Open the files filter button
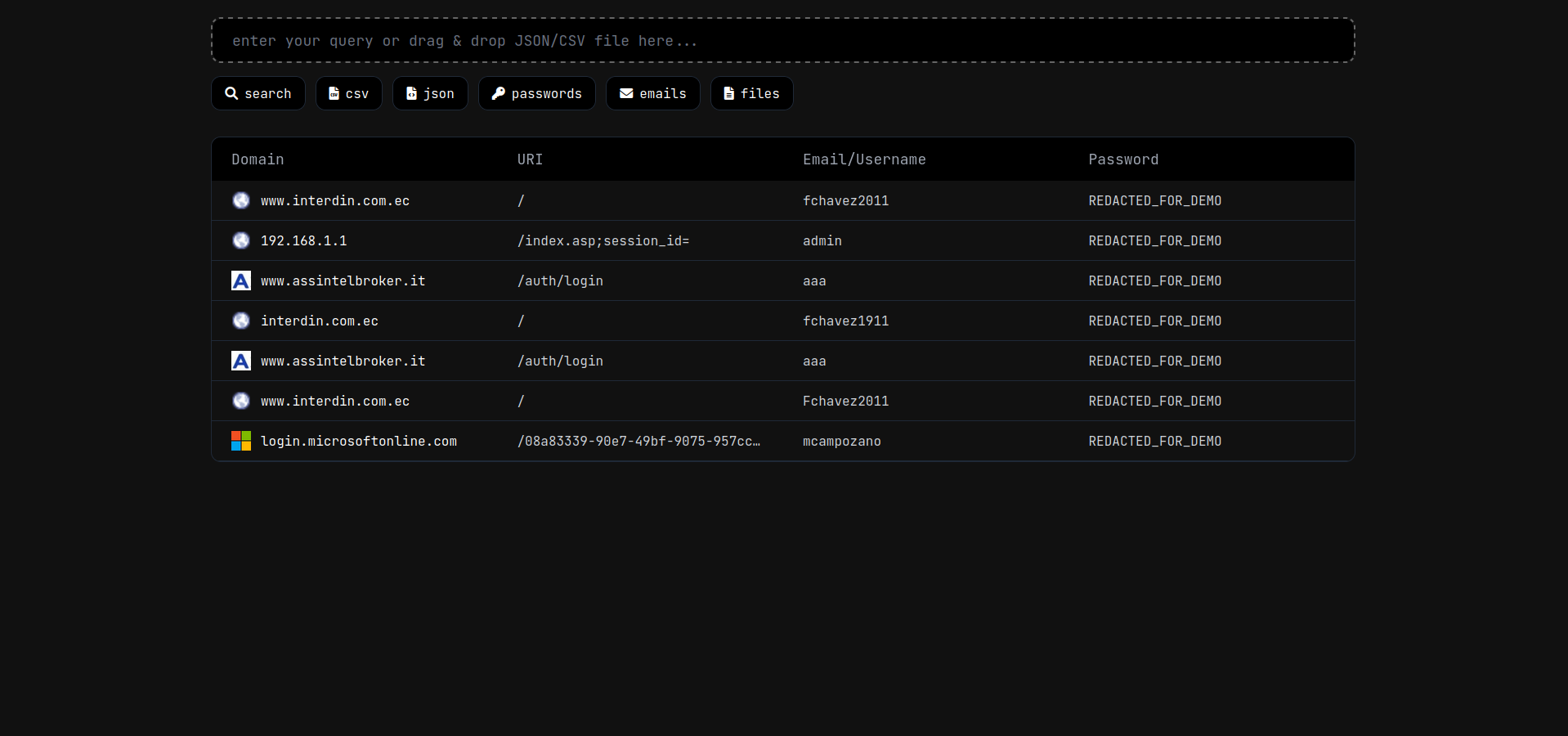The width and height of the screenshot is (1568, 736). click(752, 93)
